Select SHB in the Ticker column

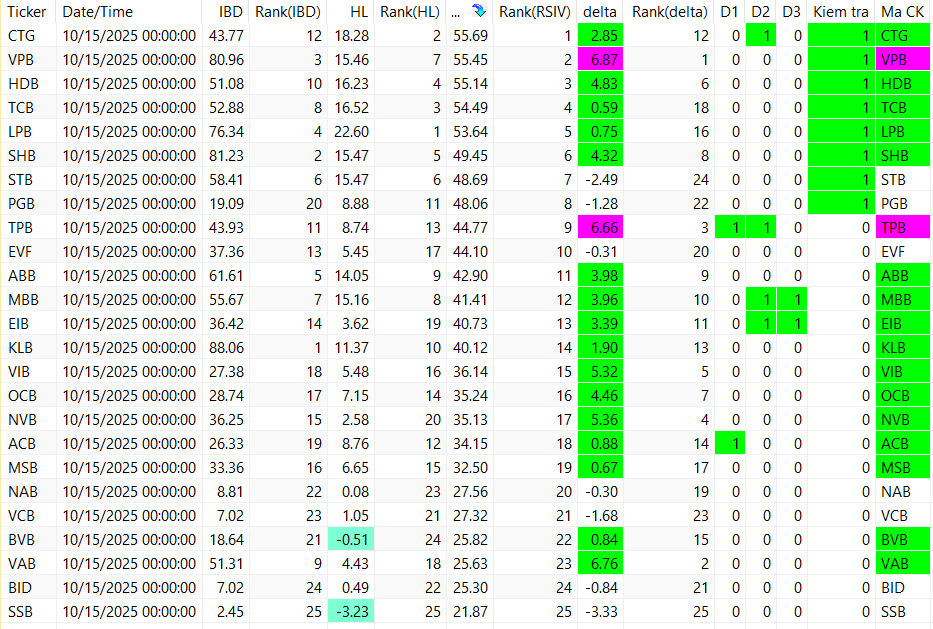(x=22, y=156)
